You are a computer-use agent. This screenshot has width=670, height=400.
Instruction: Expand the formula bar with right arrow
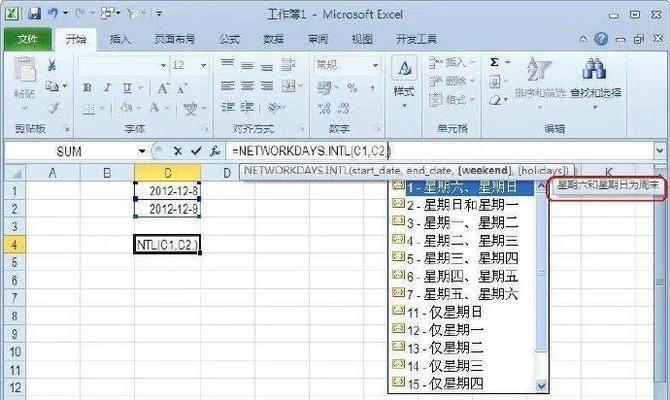tap(659, 151)
